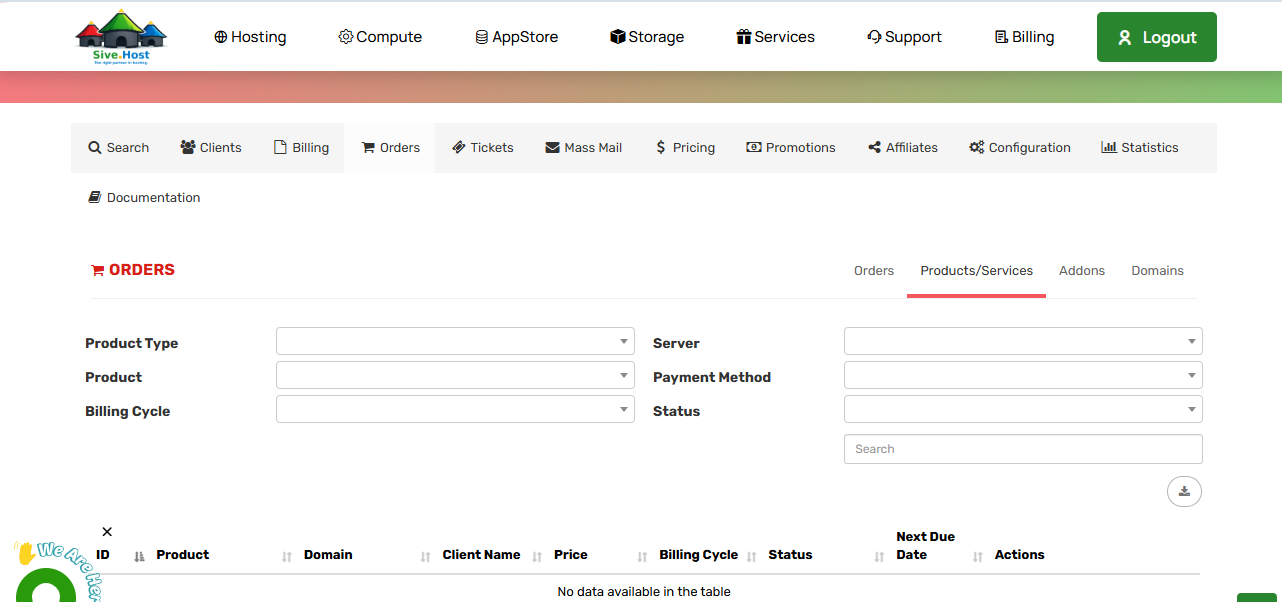Expand the Payment Method dropdown

point(1023,376)
